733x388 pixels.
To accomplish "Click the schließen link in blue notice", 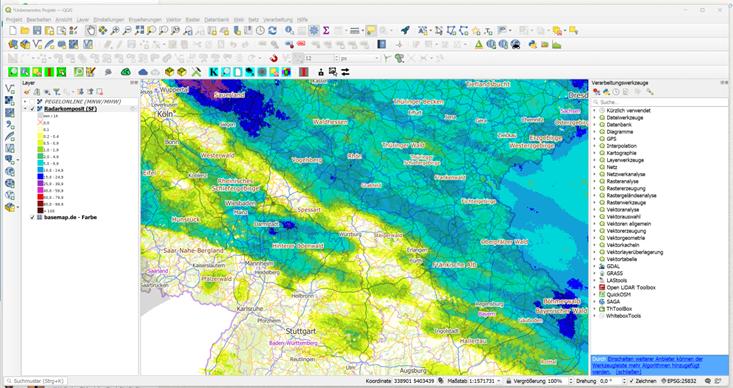I will 628,372.
